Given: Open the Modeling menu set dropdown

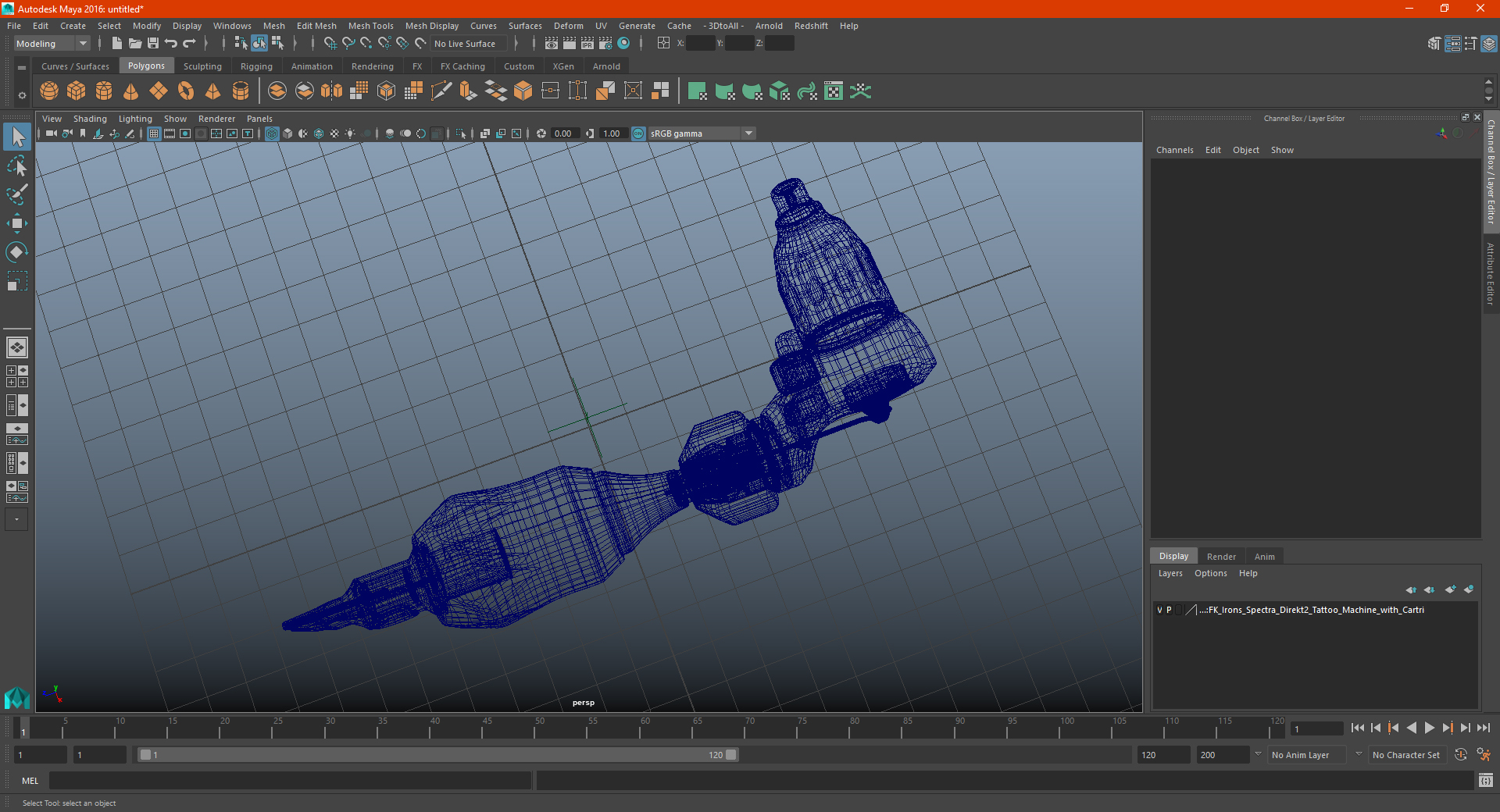Looking at the screenshot, I should 52,44.
